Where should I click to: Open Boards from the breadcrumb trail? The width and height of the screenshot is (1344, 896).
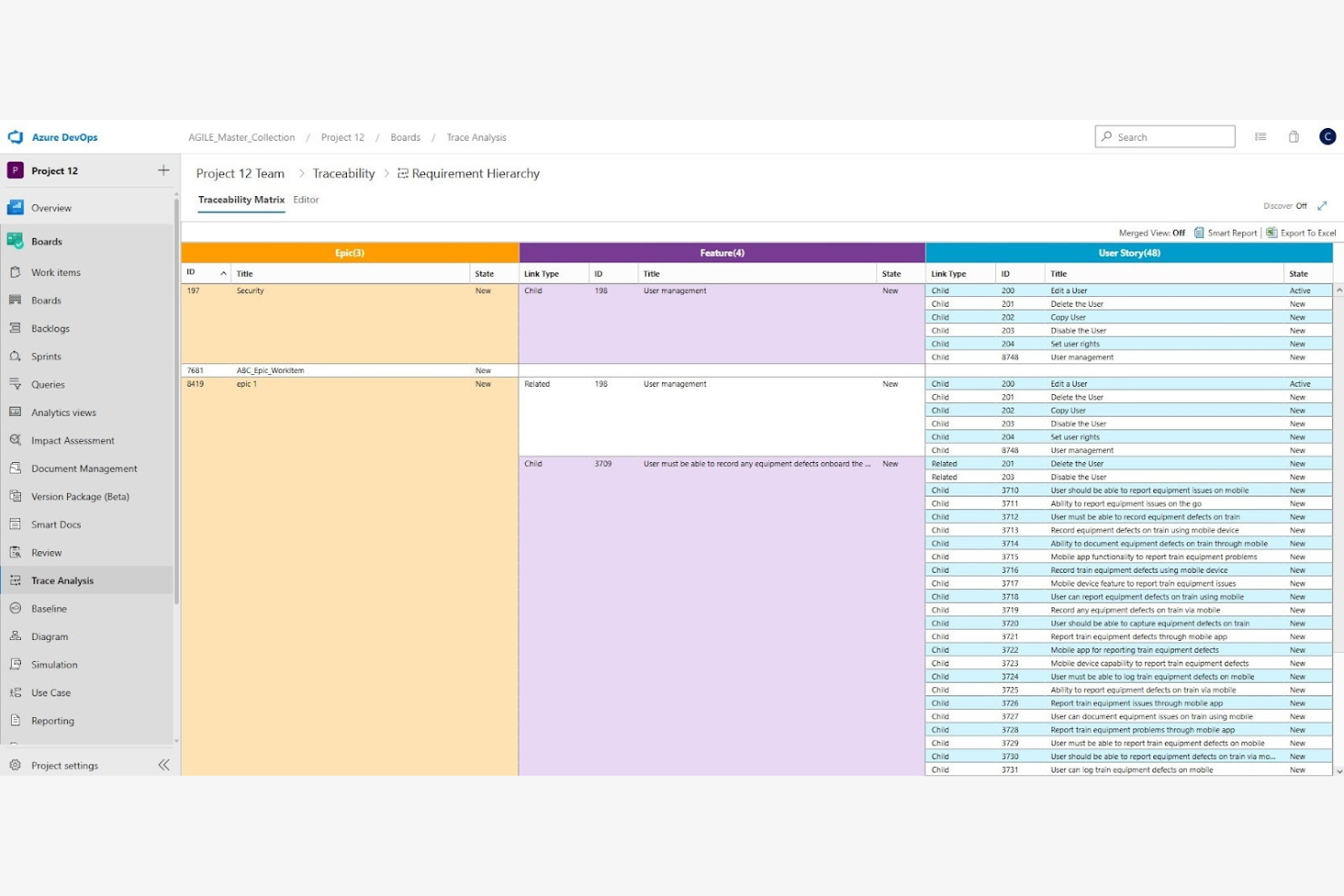[x=405, y=137]
